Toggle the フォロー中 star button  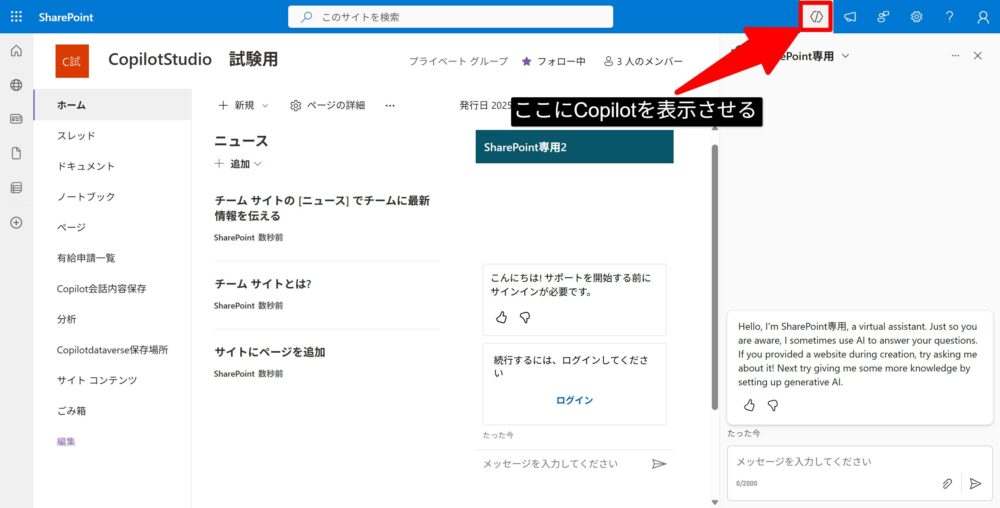click(x=553, y=61)
